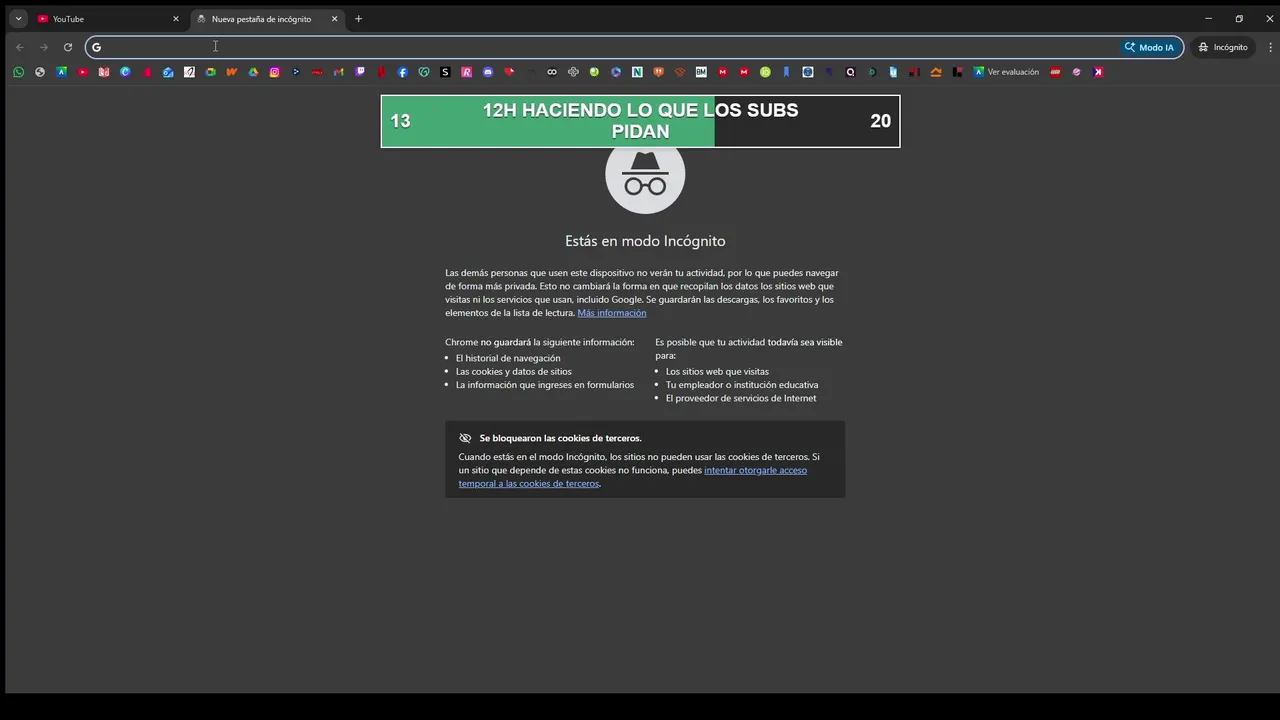Reload the current page
This screenshot has height=720, width=1280.
(68, 47)
